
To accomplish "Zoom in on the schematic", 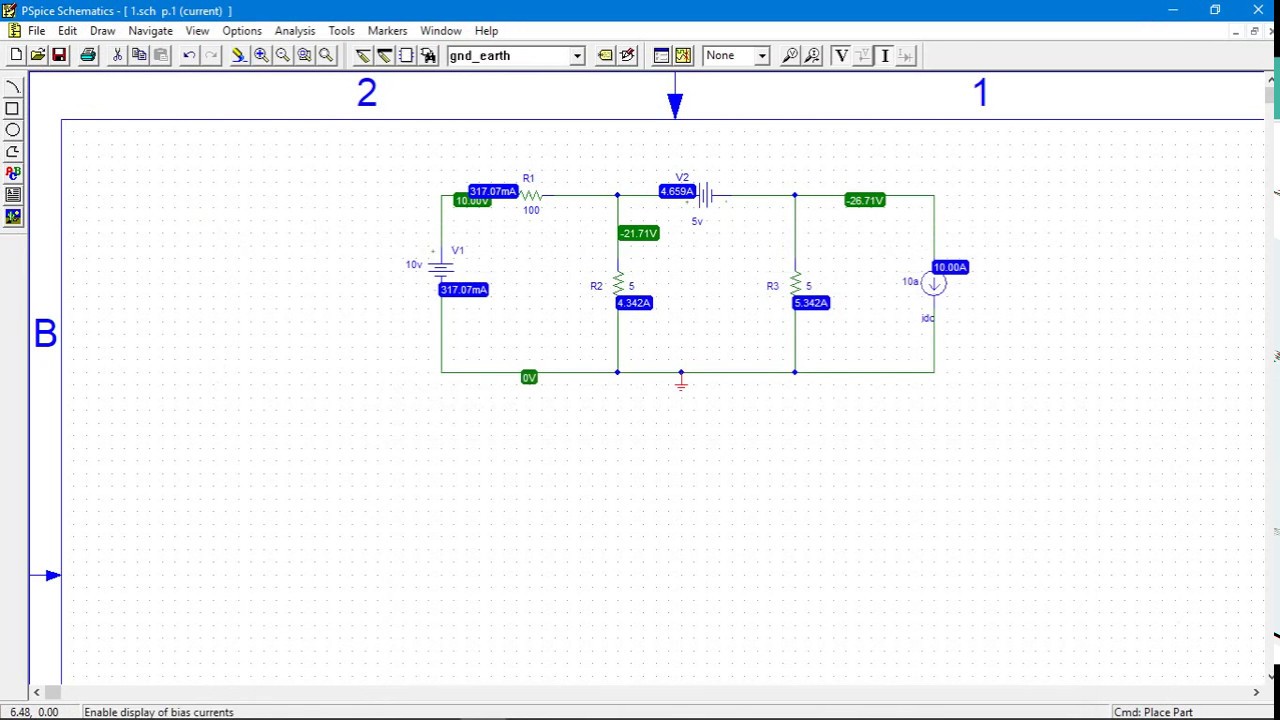I will pyautogui.click(x=261, y=56).
